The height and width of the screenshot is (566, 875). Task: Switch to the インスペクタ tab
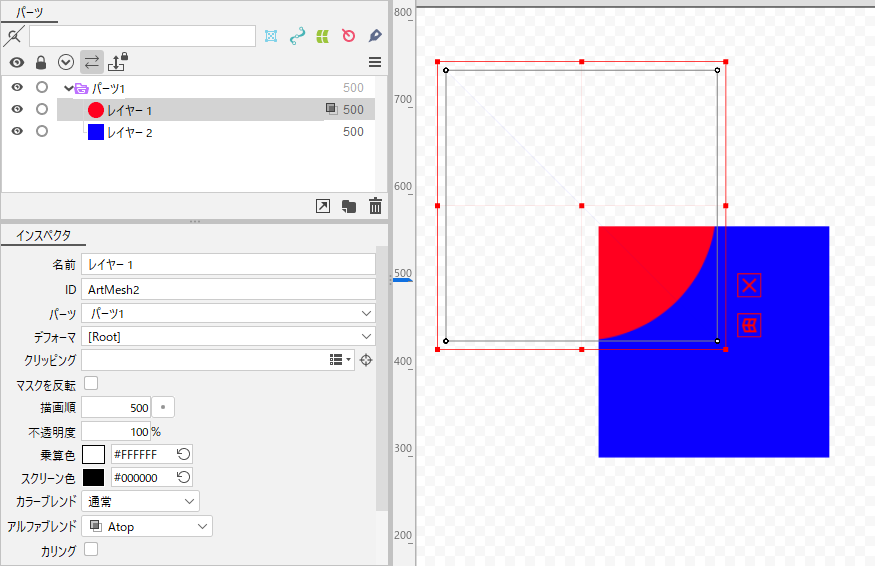click(44, 236)
